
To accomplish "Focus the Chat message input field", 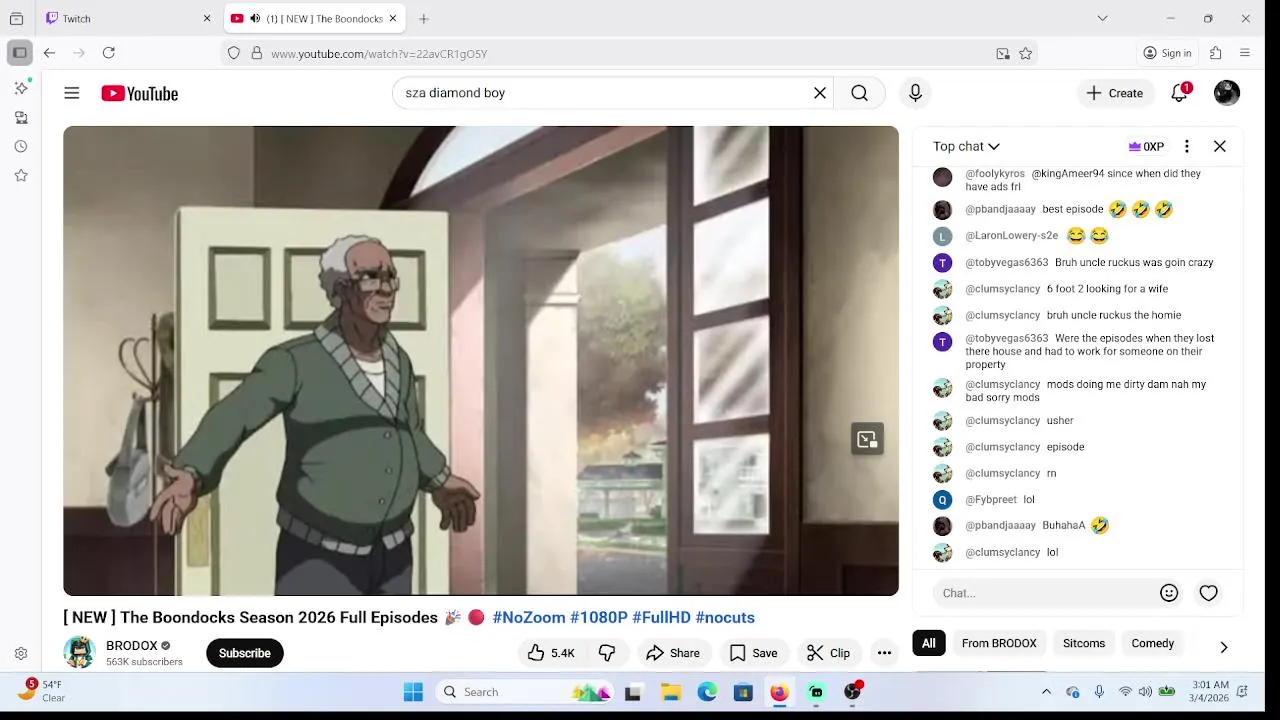I will pyautogui.click(x=1046, y=593).
